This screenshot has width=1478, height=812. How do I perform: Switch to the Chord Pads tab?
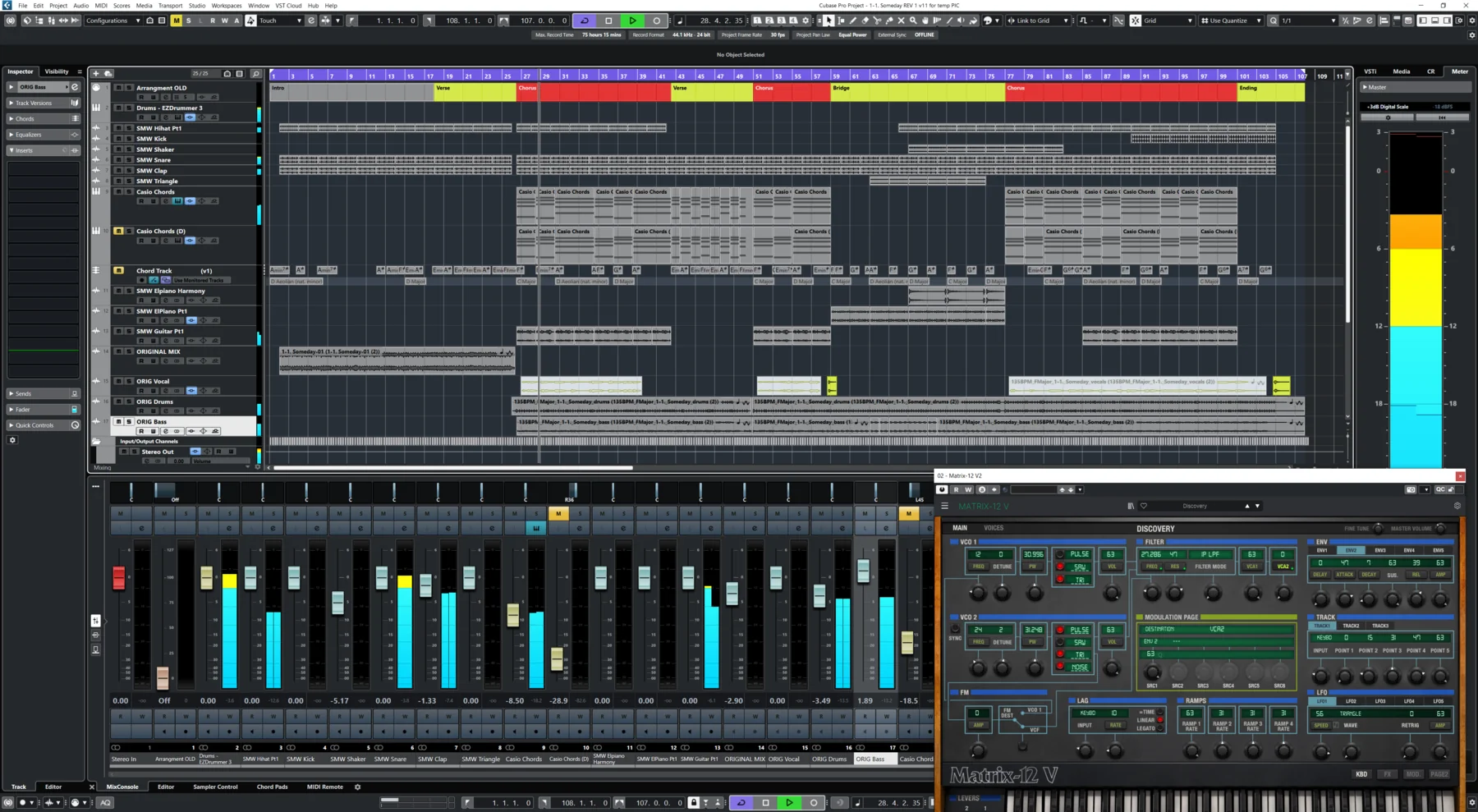click(x=272, y=787)
